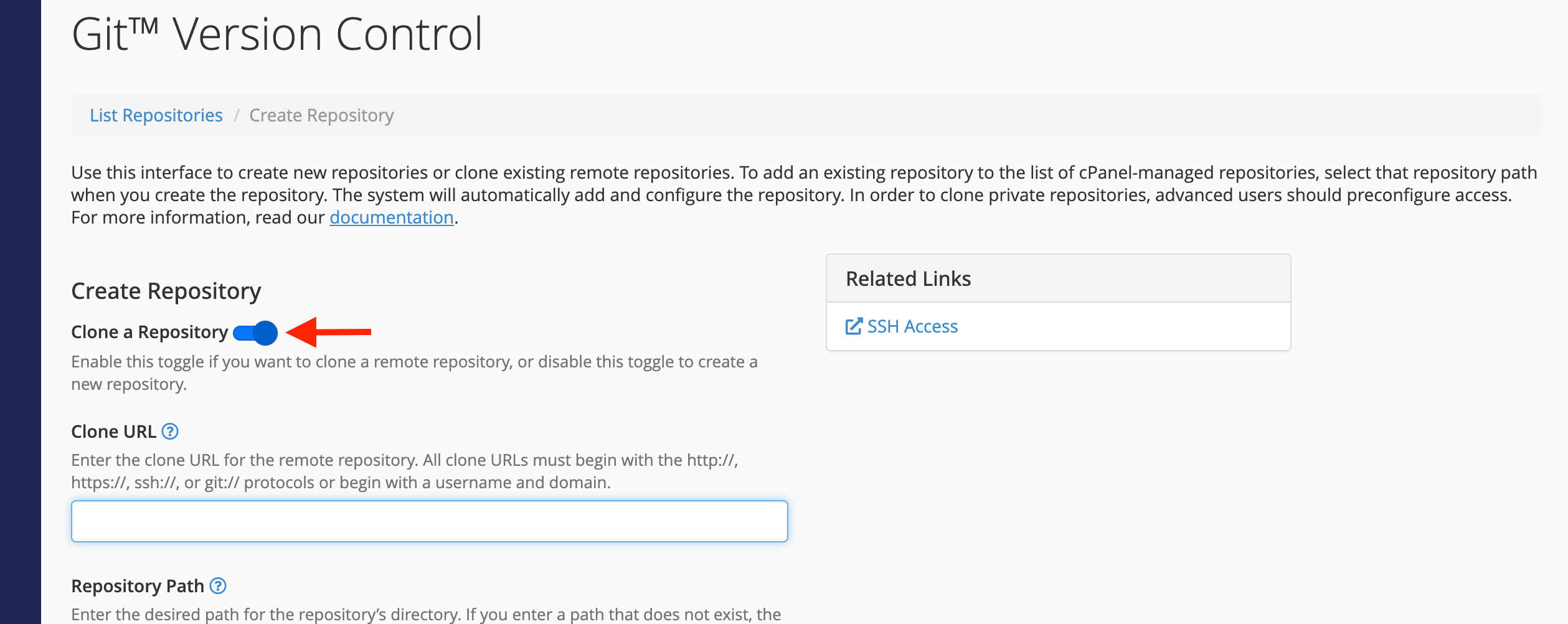Open the SSH Access related link

pos(912,326)
